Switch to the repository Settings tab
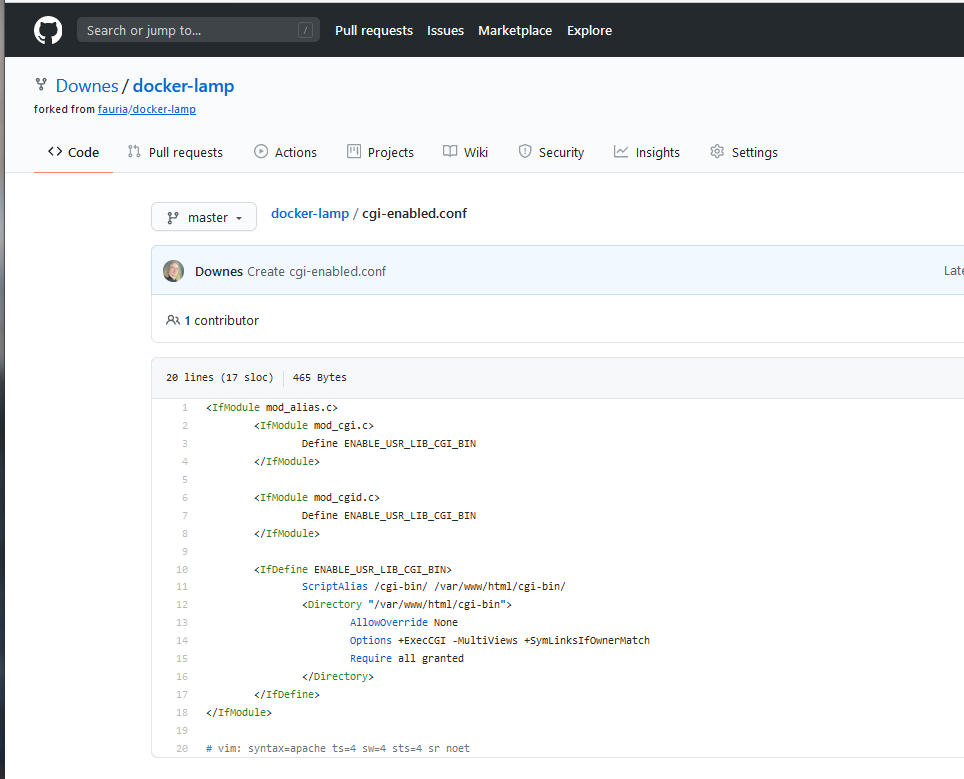This screenshot has width=964, height=779. click(x=744, y=152)
